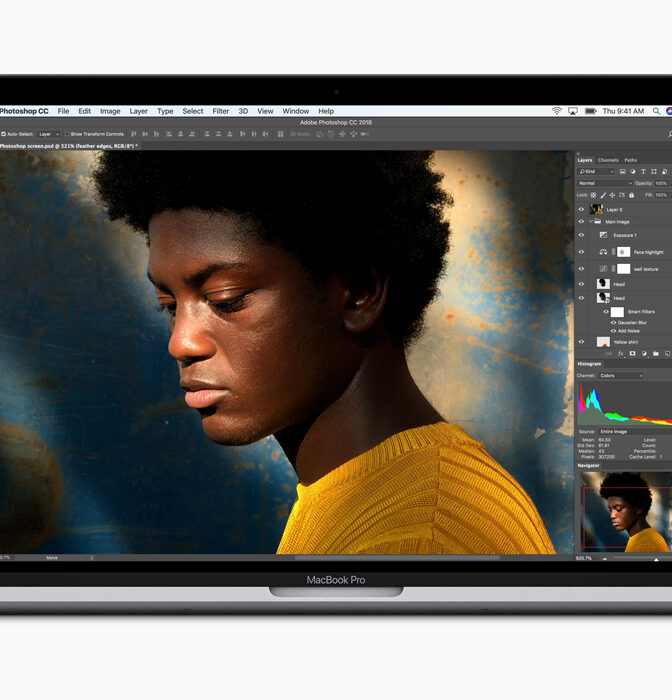Select the Exposure 1 adjustment layer
The image size is (672, 700).
(x=624, y=235)
